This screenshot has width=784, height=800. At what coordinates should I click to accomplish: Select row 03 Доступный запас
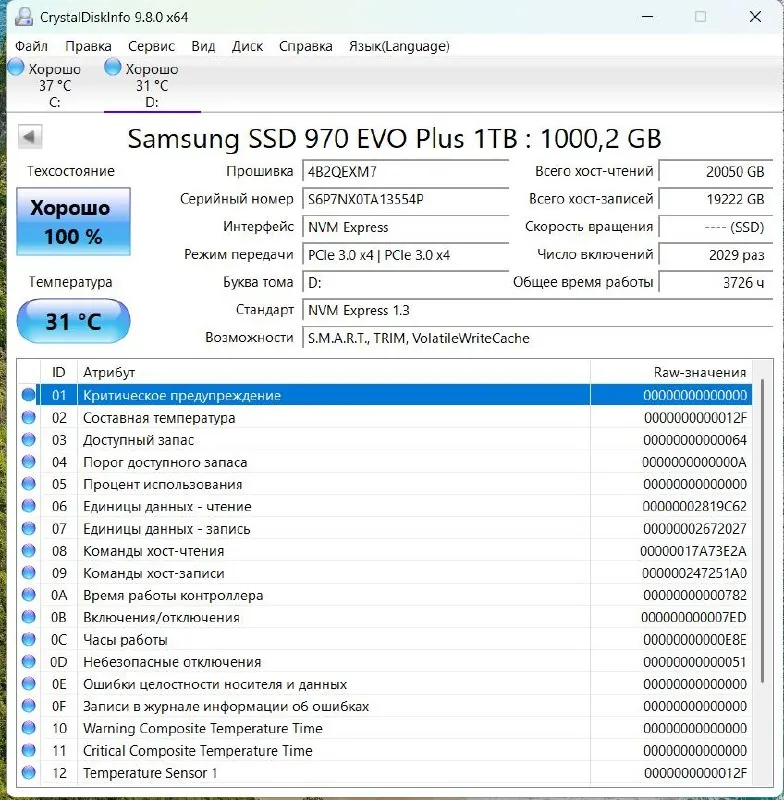coord(385,440)
